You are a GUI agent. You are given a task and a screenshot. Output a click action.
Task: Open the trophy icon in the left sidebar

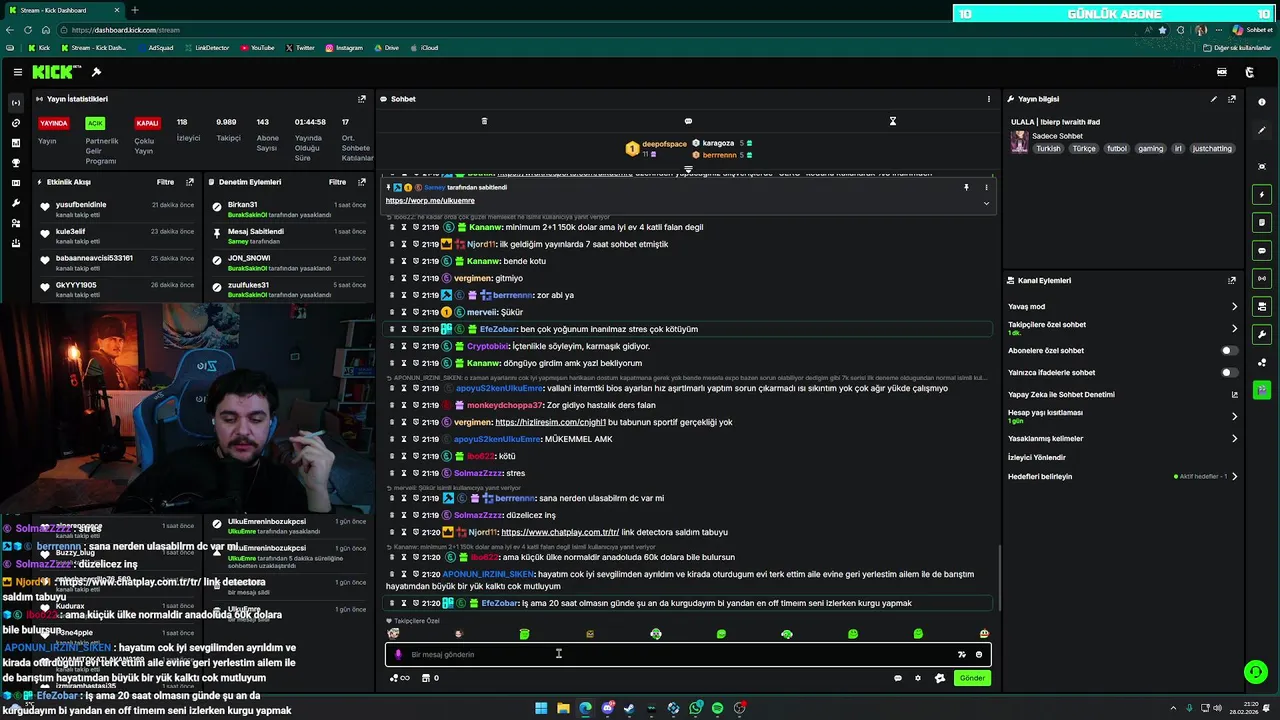[x=15, y=163]
